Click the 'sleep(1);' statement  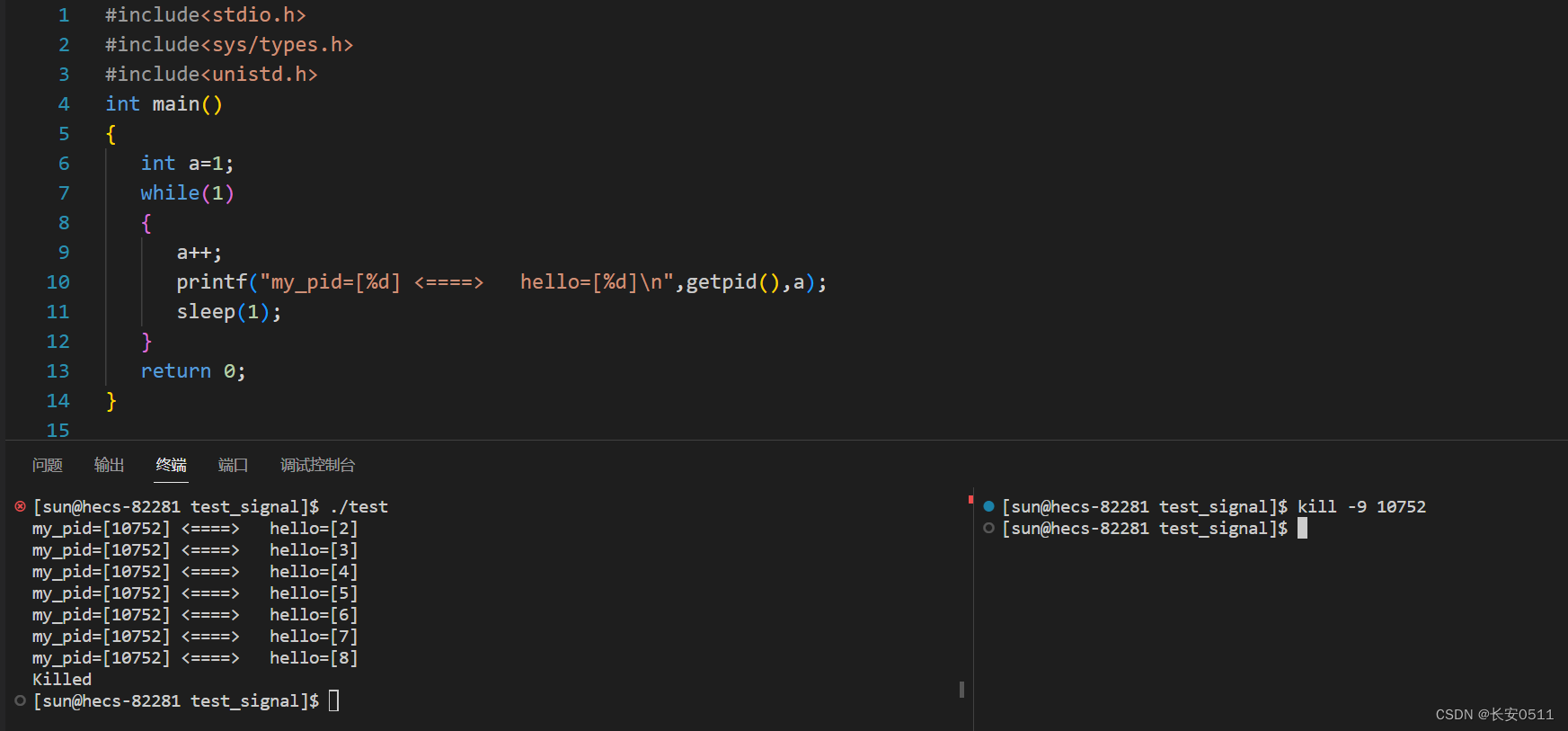tap(228, 312)
